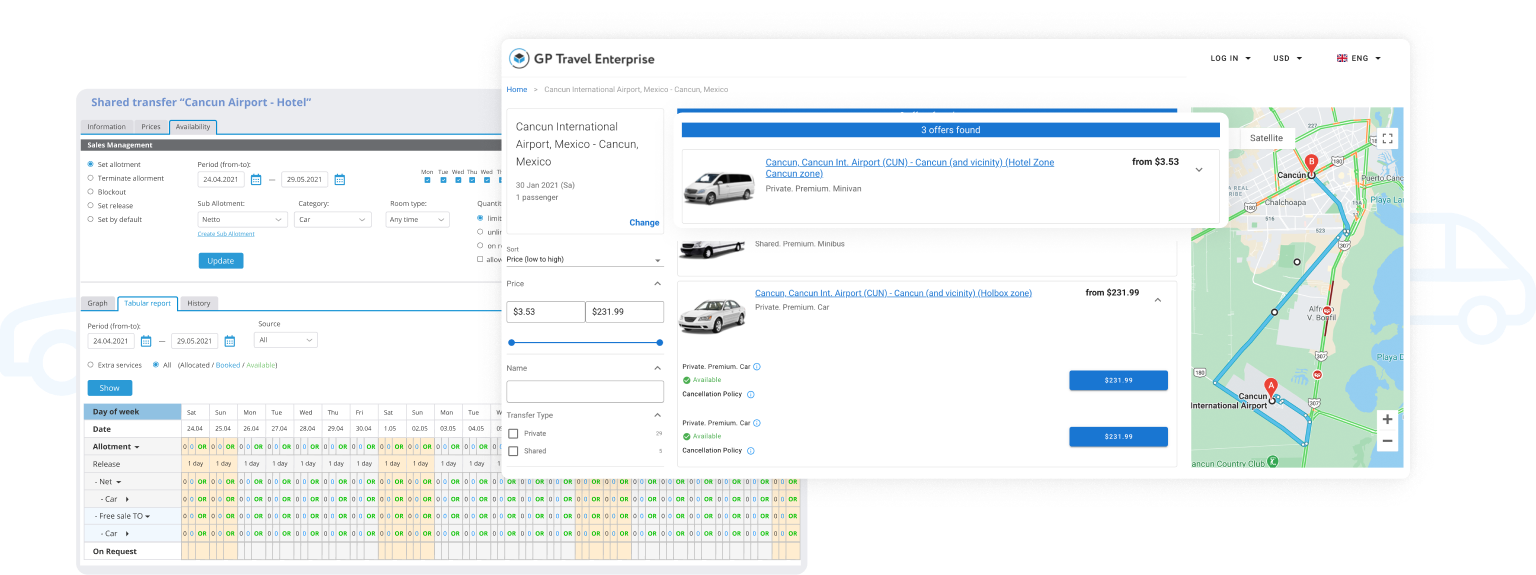The image size is (1536, 575).
Task: Select the Terminate allotment option
Action: (x=91, y=178)
